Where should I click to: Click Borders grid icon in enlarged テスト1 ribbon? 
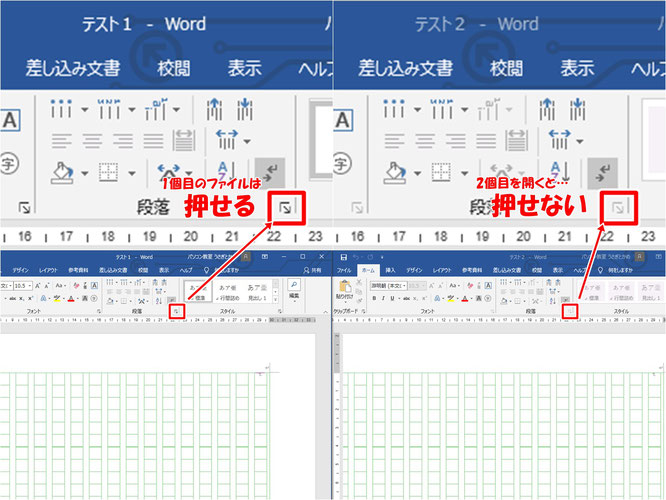click(108, 172)
